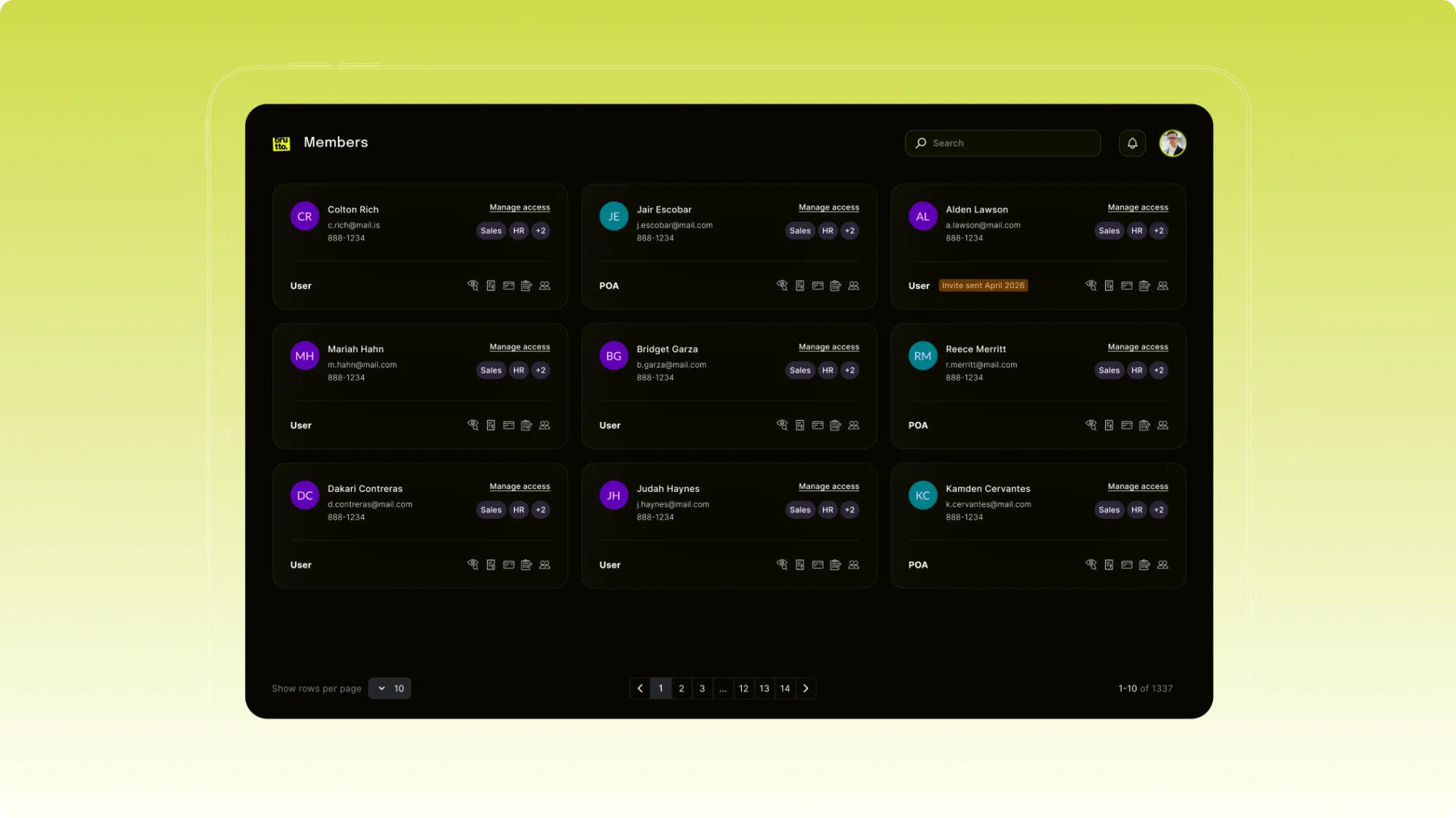Viewport: 1456px width, 818px height.
Task: Click the invoice document icon on Colton Rich's card
Action: click(491, 285)
